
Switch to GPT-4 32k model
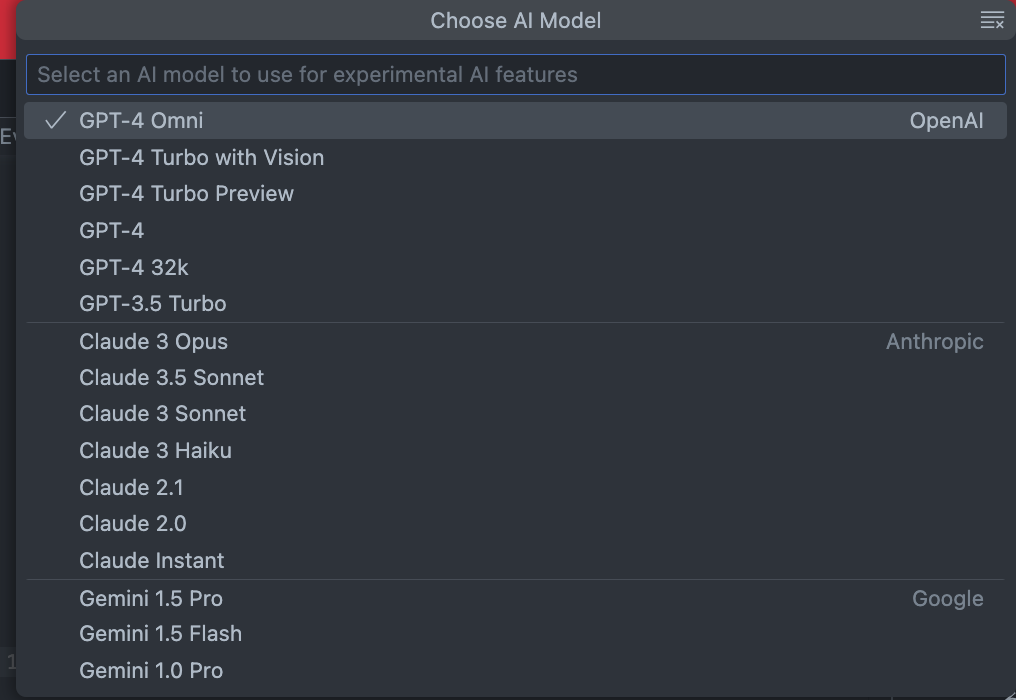134,268
